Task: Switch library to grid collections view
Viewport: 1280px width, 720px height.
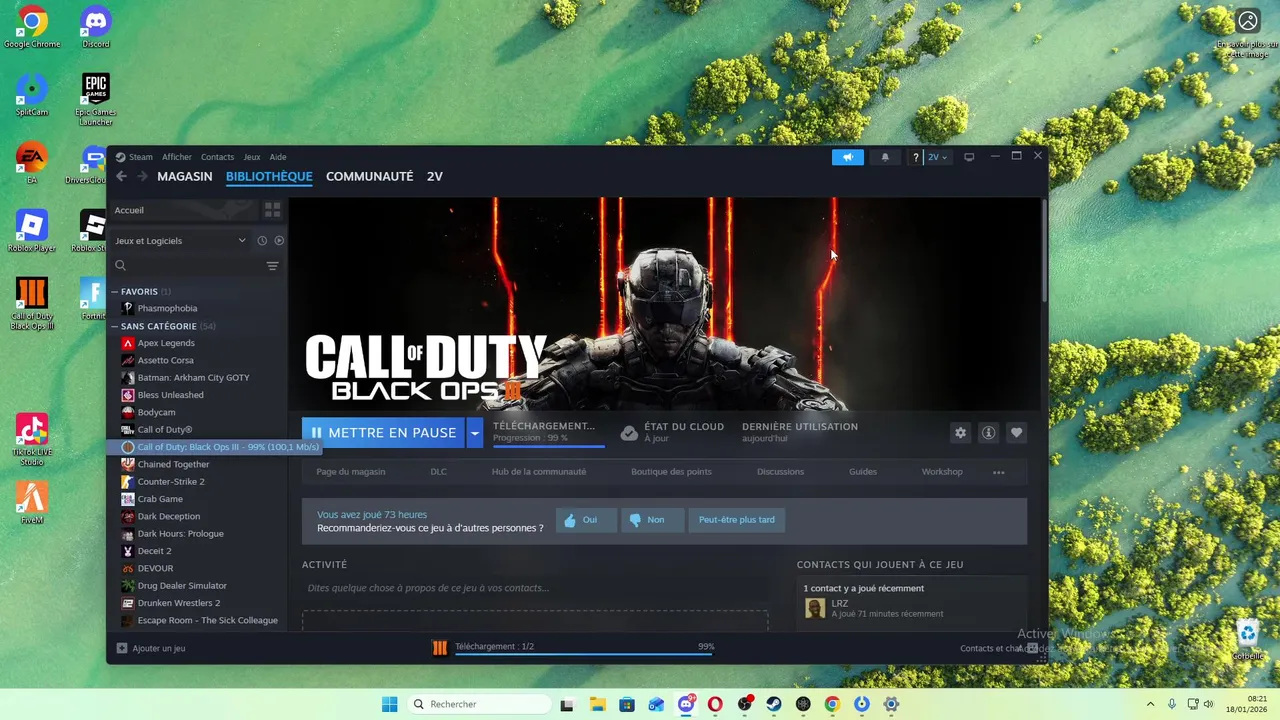Action: coord(272,210)
